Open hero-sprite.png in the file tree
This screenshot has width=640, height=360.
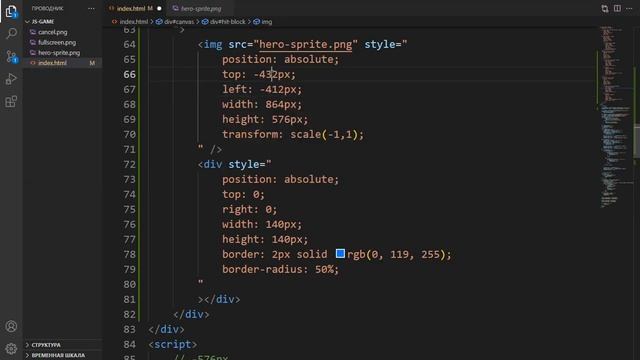pyautogui.click(x=59, y=53)
